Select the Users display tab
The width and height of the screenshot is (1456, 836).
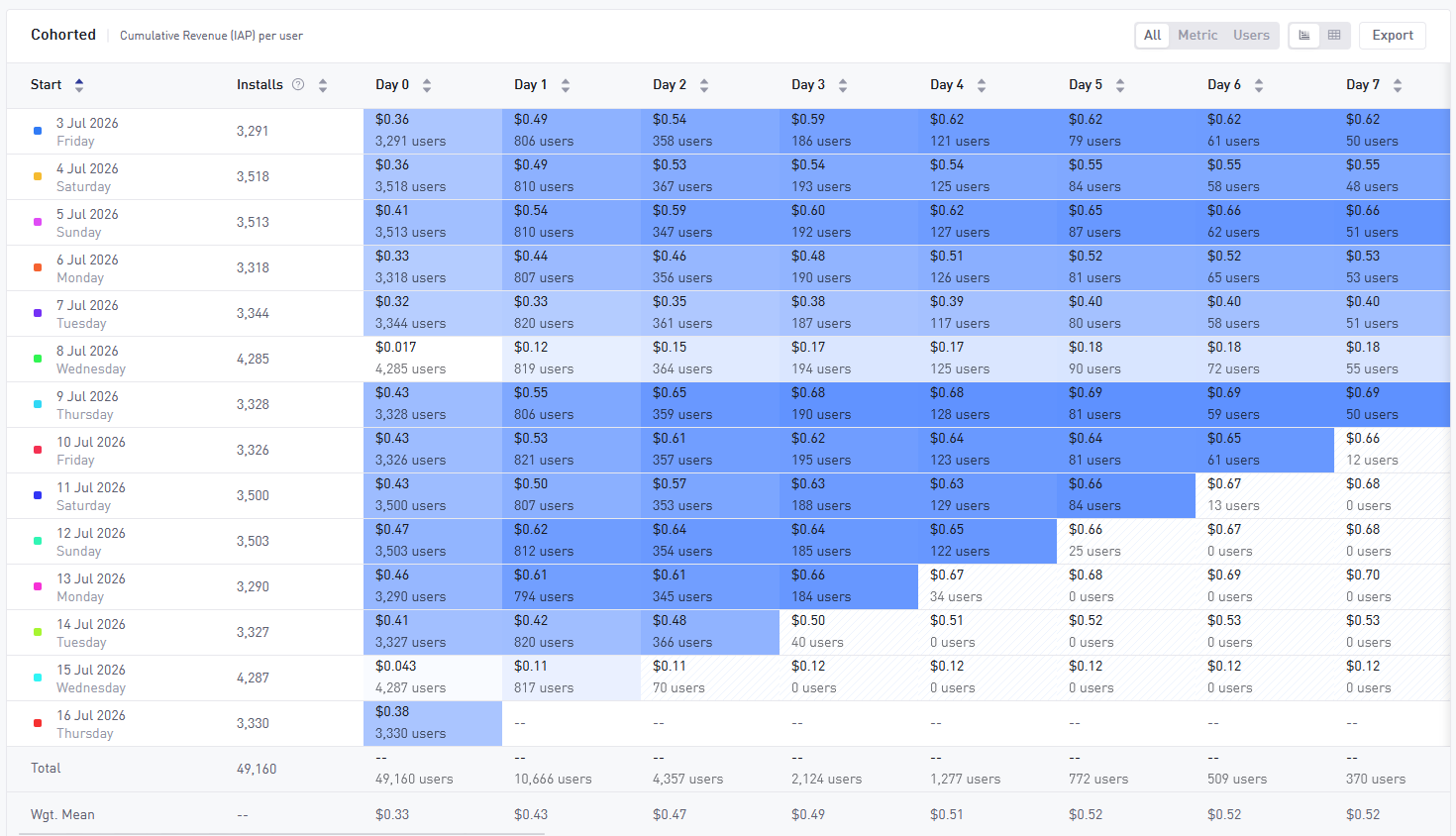point(1251,36)
